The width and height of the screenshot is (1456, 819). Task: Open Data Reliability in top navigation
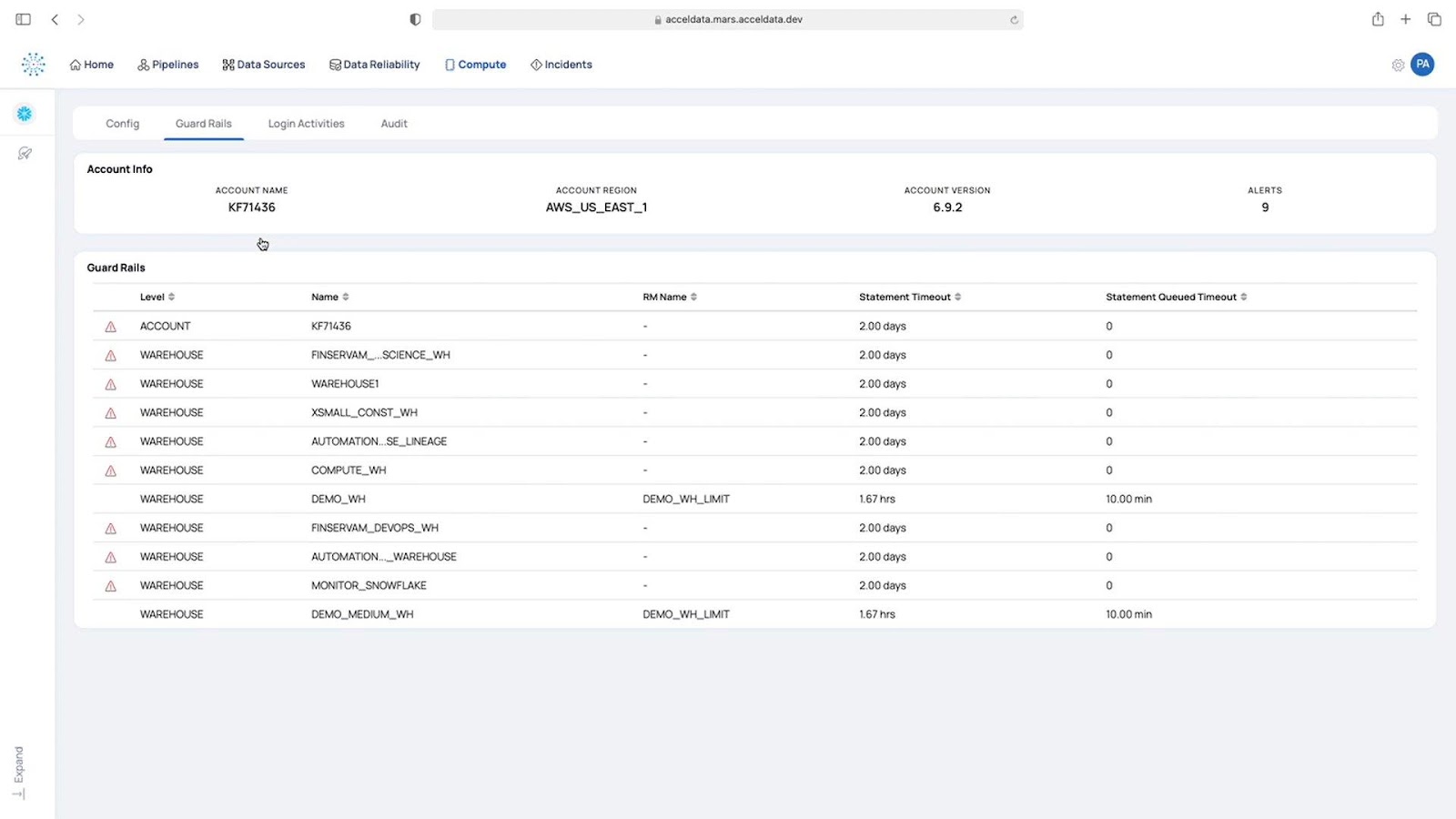tap(375, 65)
